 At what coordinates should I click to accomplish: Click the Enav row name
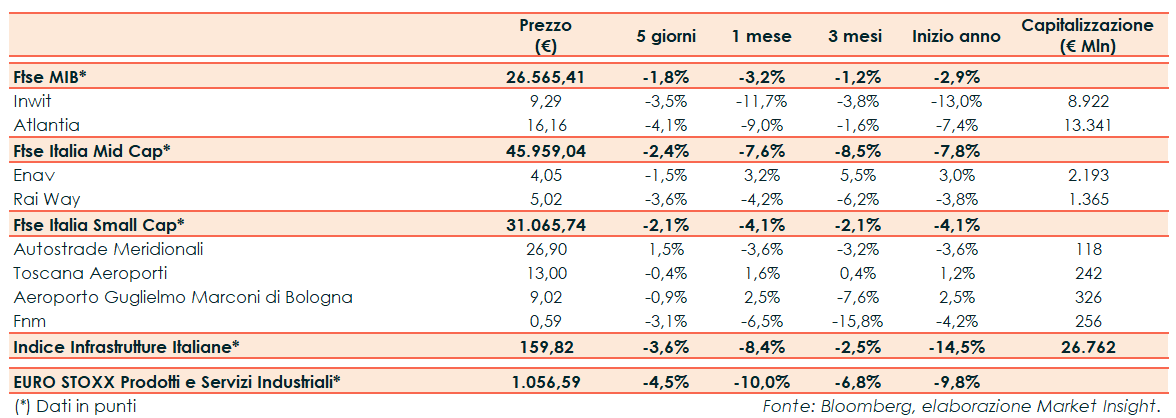[x=32, y=175]
